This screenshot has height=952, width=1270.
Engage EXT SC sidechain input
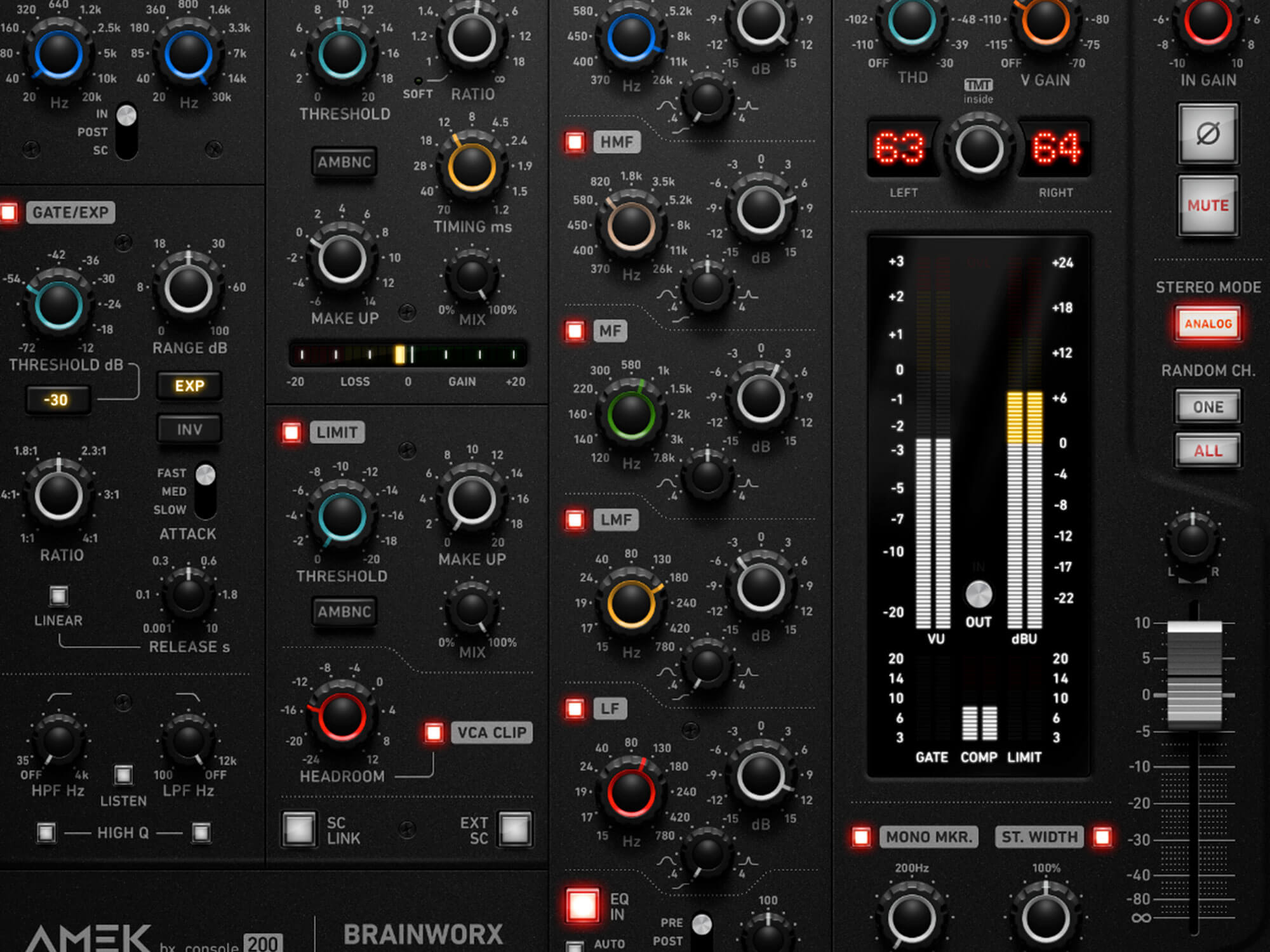[x=514, y=830]
